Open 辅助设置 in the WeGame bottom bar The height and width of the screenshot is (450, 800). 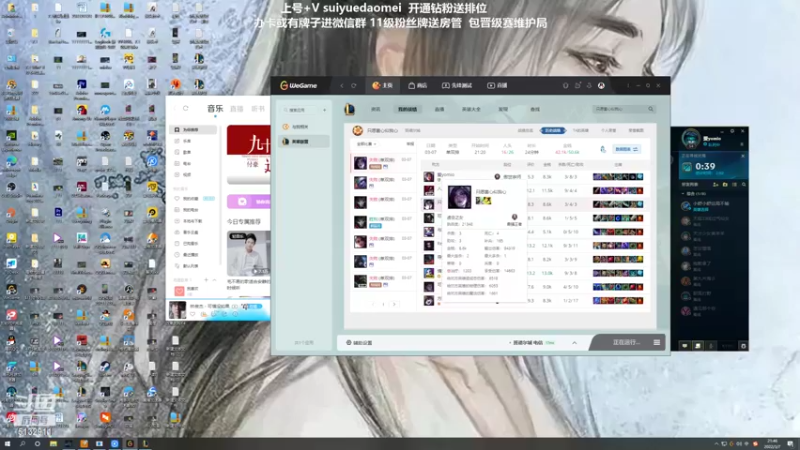point(359,343)
